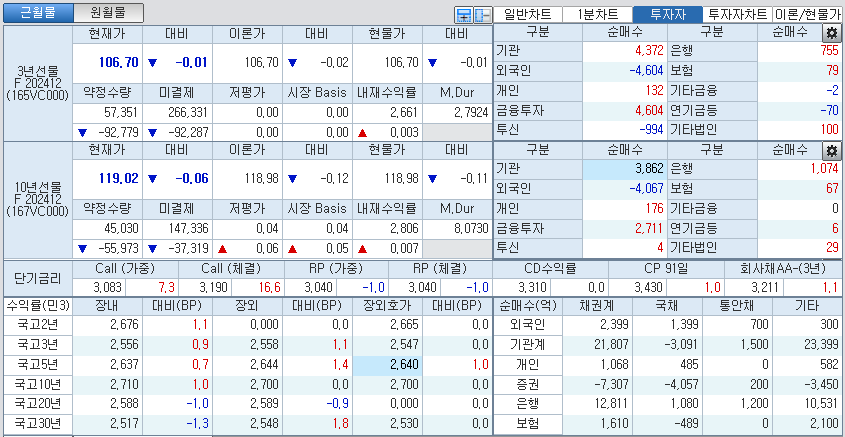845x437 pixels.
Task: Select the 국고10년 row label
Action: (38, 384)
